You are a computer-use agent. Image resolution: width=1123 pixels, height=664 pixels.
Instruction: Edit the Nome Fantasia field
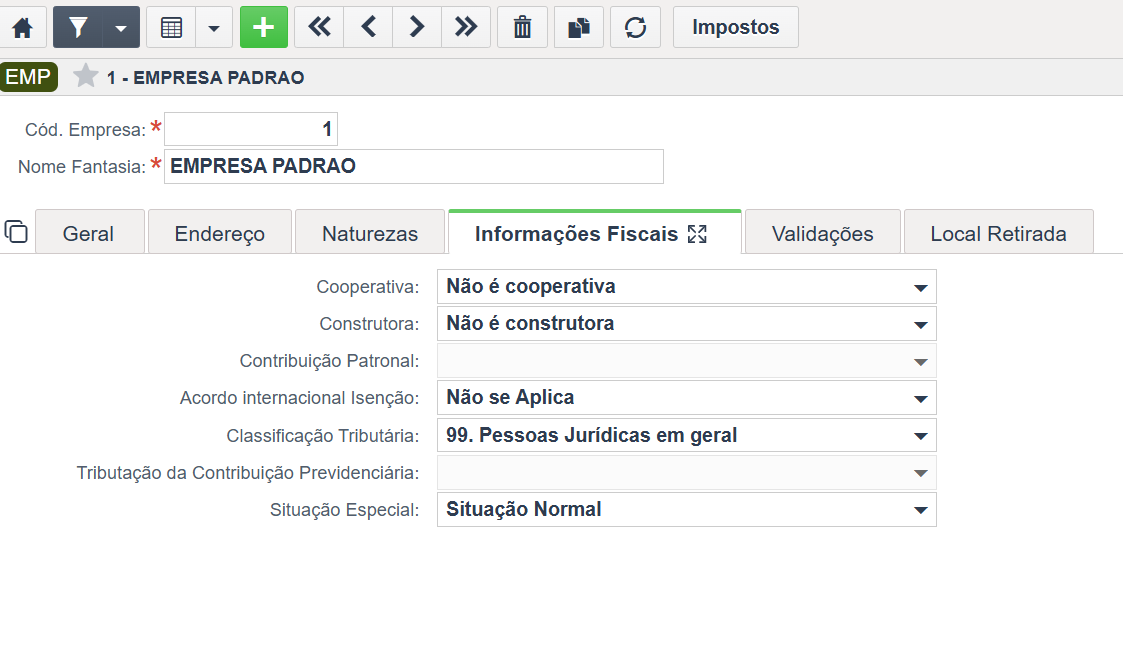[414, 166]
